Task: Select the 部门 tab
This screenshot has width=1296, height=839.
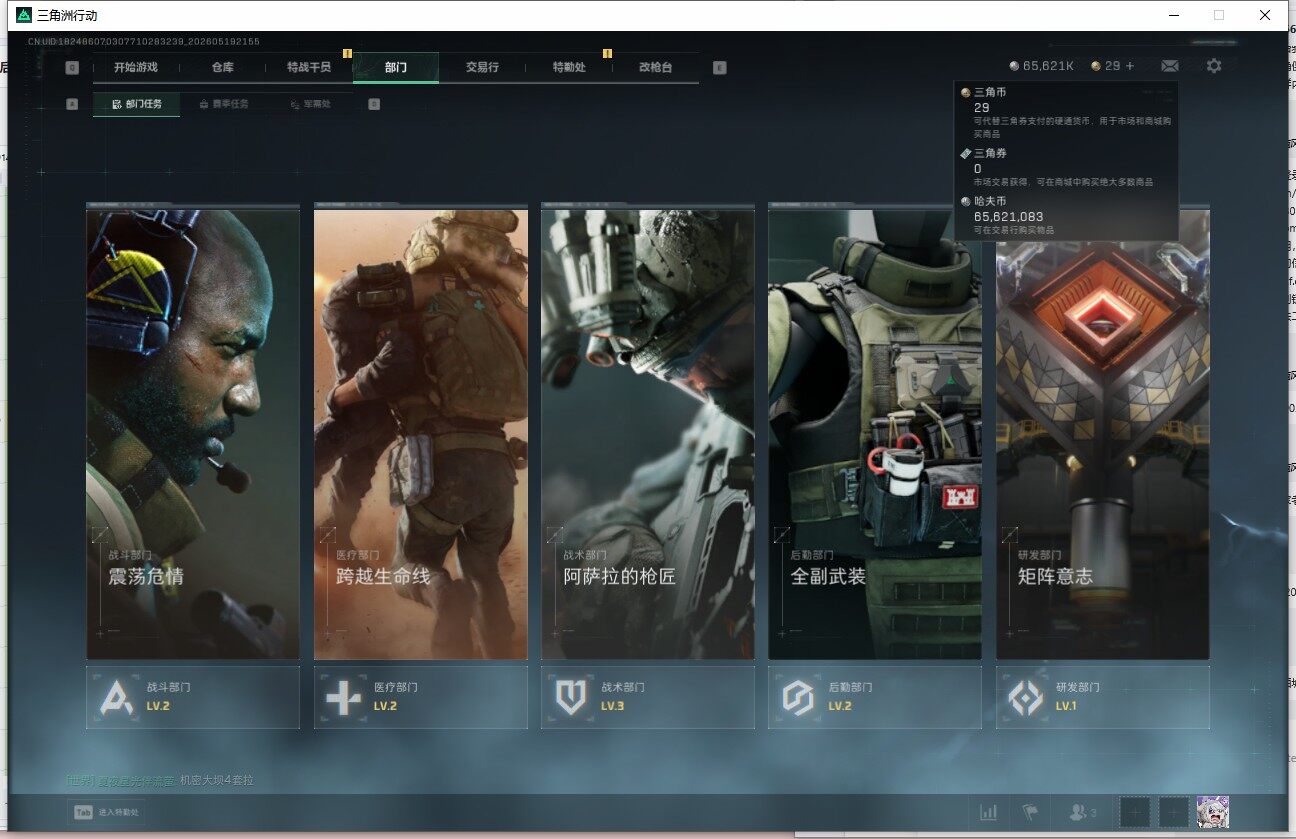Action: (396, 68)
